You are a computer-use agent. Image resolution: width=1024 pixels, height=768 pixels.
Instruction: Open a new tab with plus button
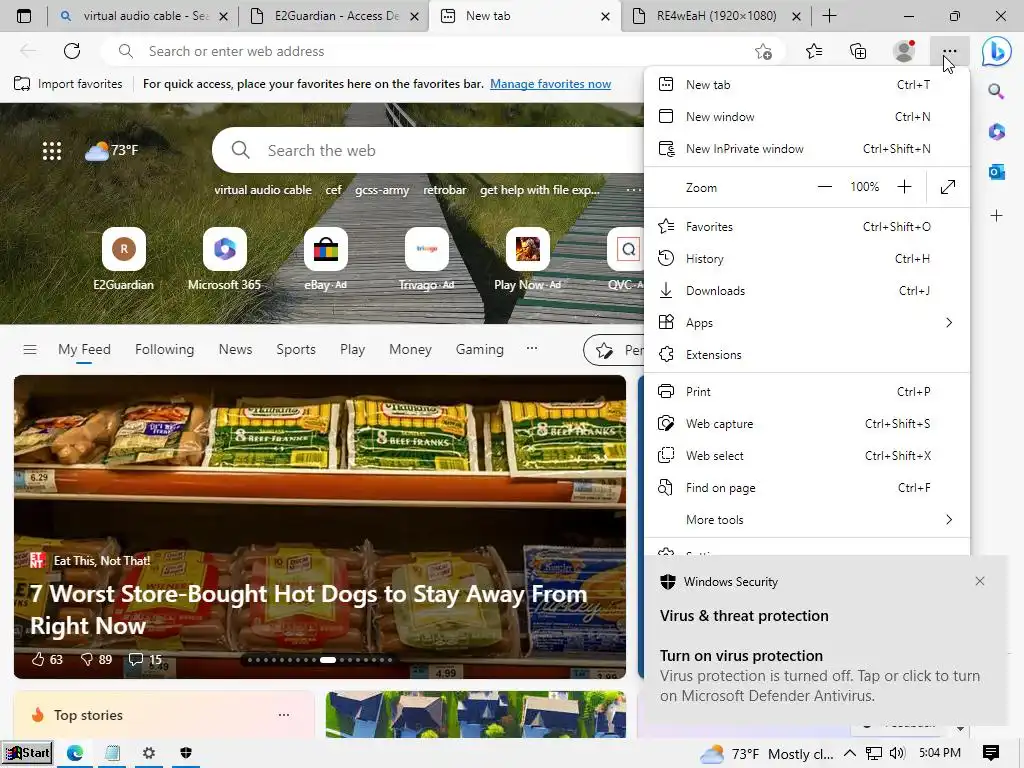[829, 16]
